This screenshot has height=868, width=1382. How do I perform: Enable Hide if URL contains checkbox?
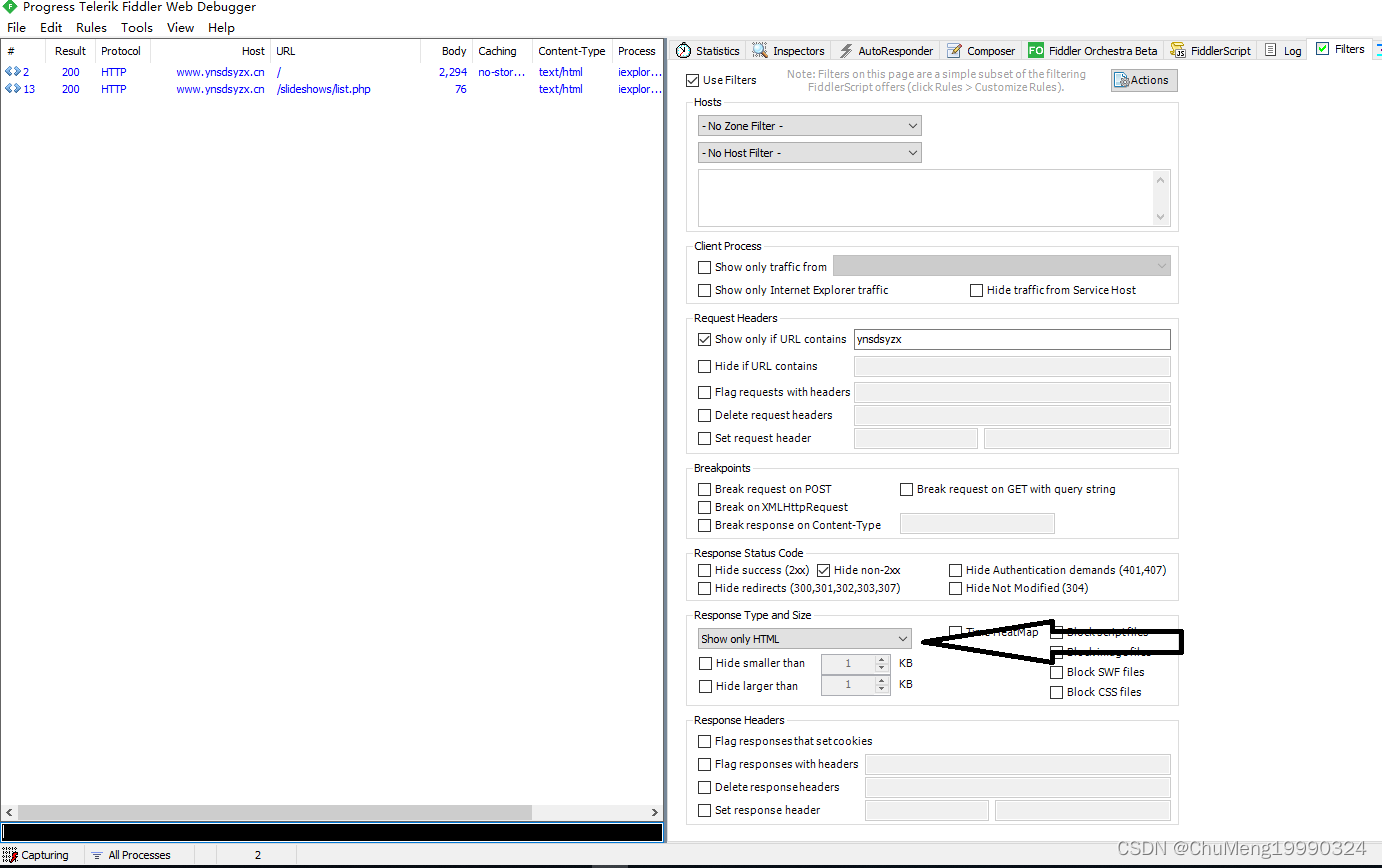[705, 366]
